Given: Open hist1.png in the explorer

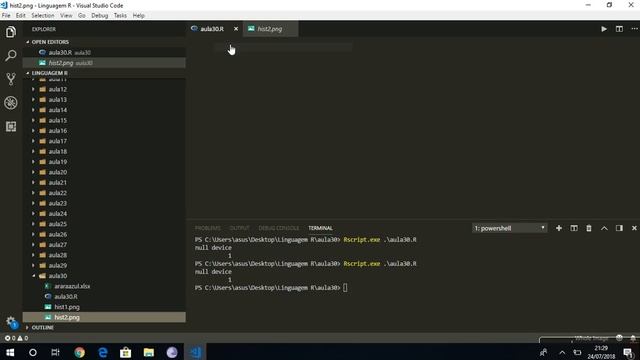Looking at the screenshot, I should [x=67, y=307].
